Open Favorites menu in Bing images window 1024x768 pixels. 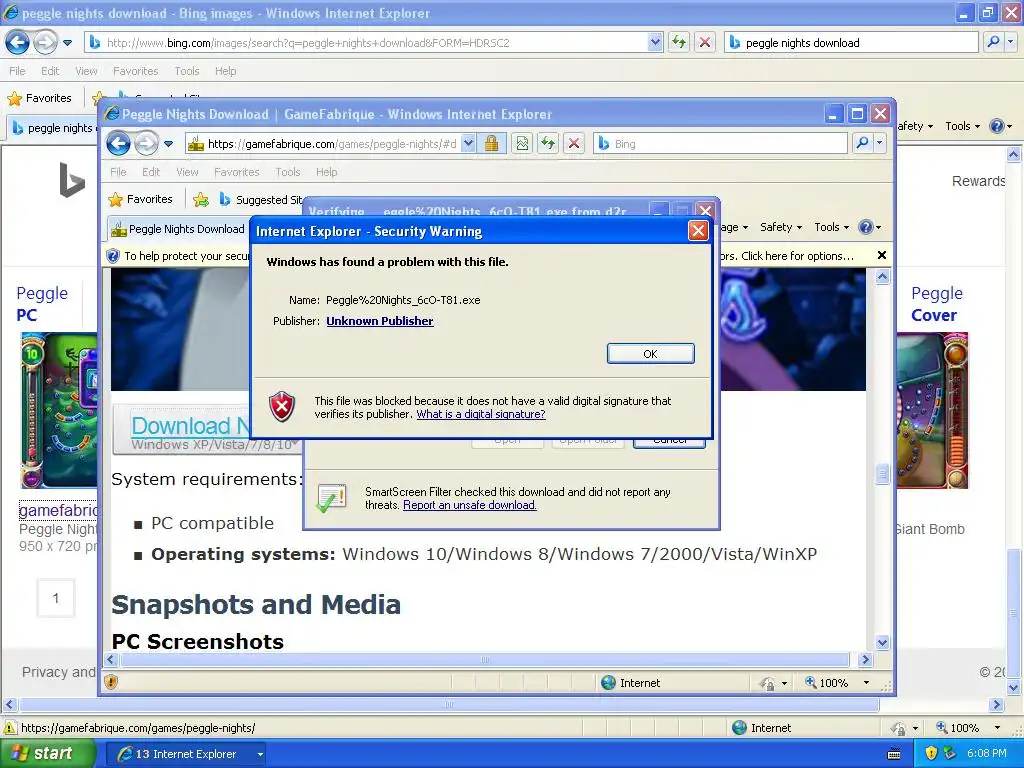coord(135,71)
